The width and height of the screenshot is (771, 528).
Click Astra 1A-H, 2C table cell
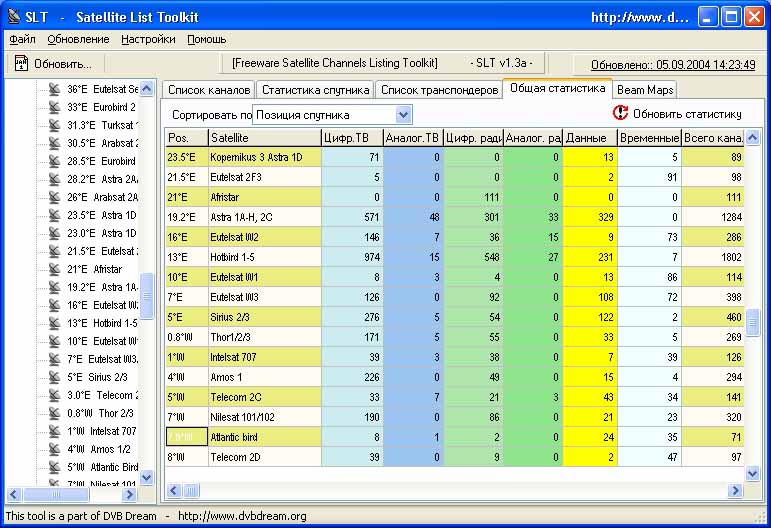pyautogui.click(x=265, y=217)
